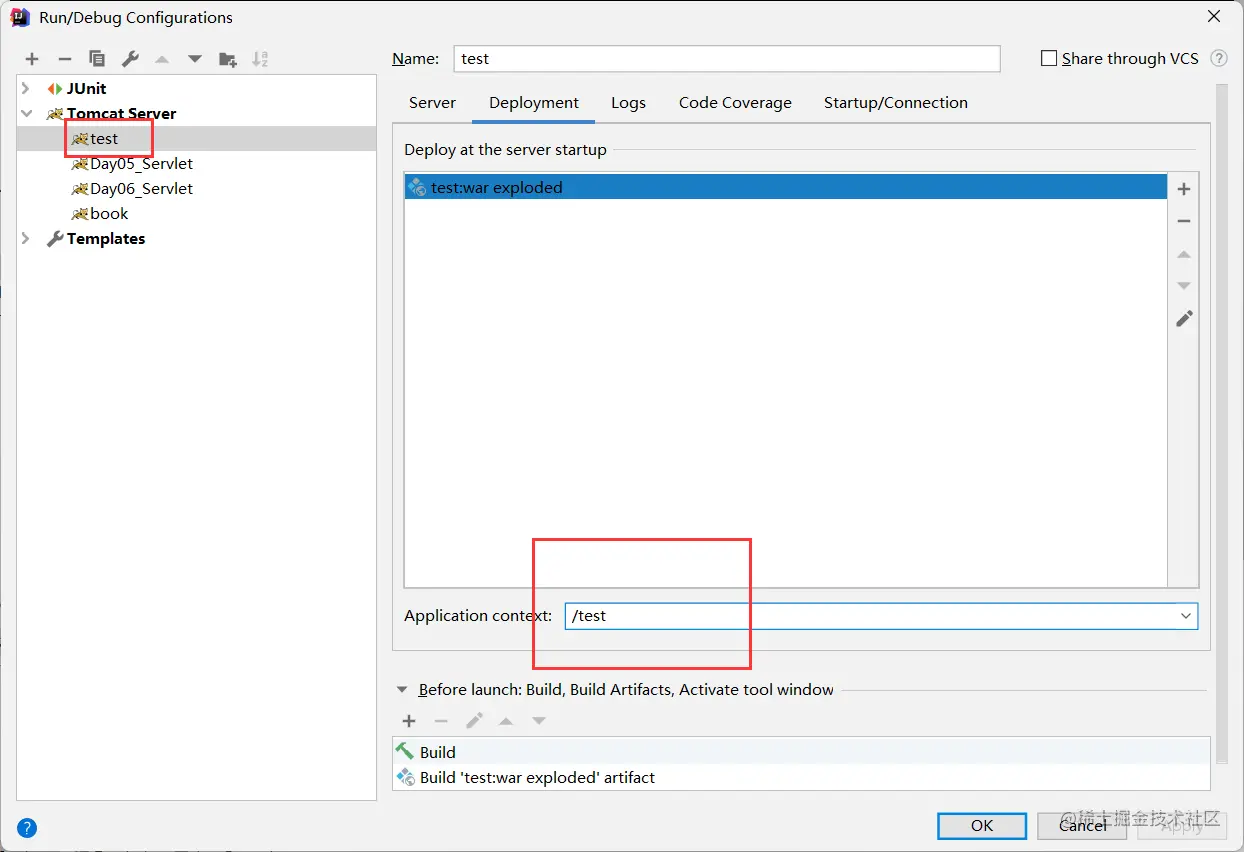Move the Before launch task up
Screen dimensions: 1244x852
[x=506, y=721]
